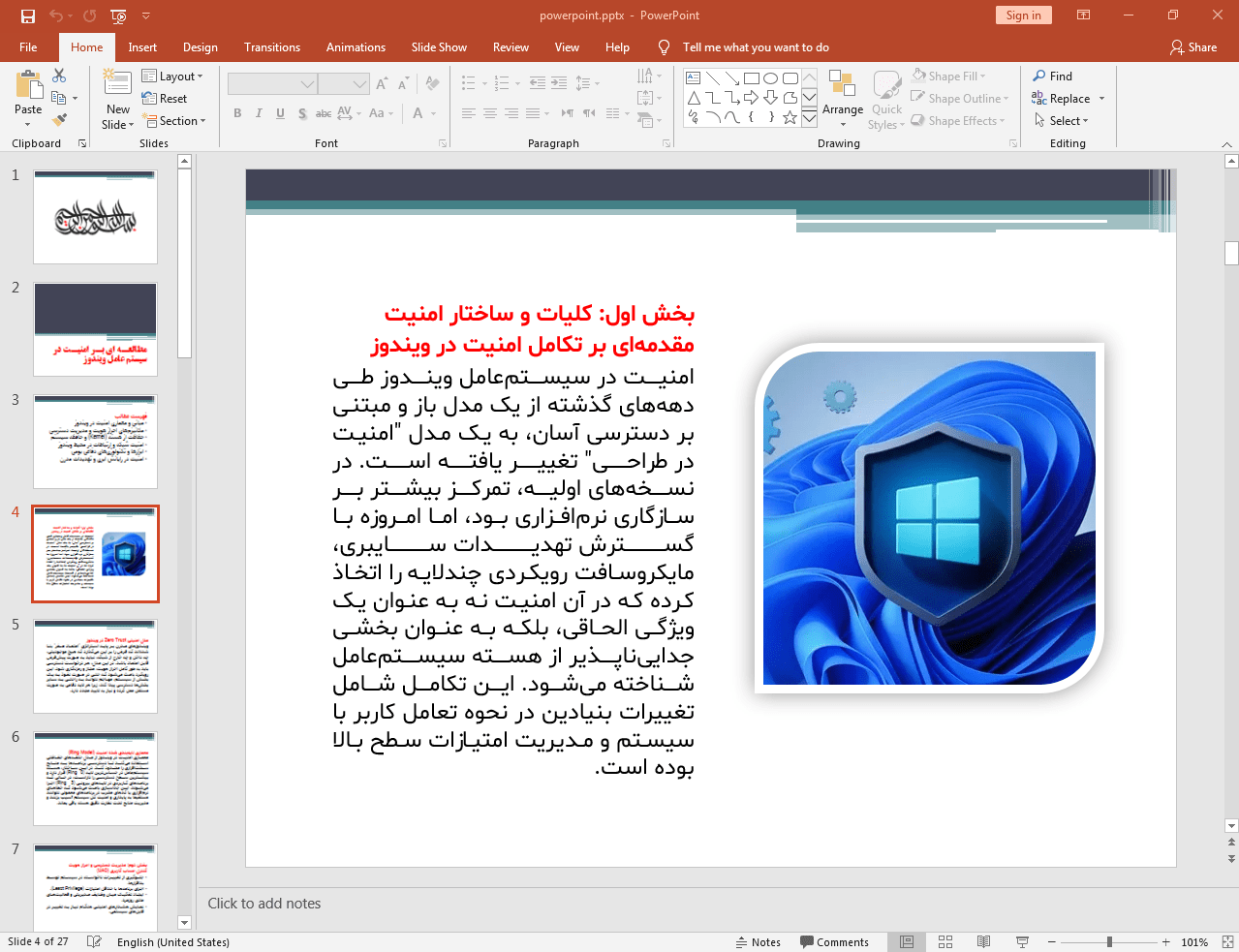
Task: Open the font name combo box
Action: pyautogui.click(x=272, y=84)
